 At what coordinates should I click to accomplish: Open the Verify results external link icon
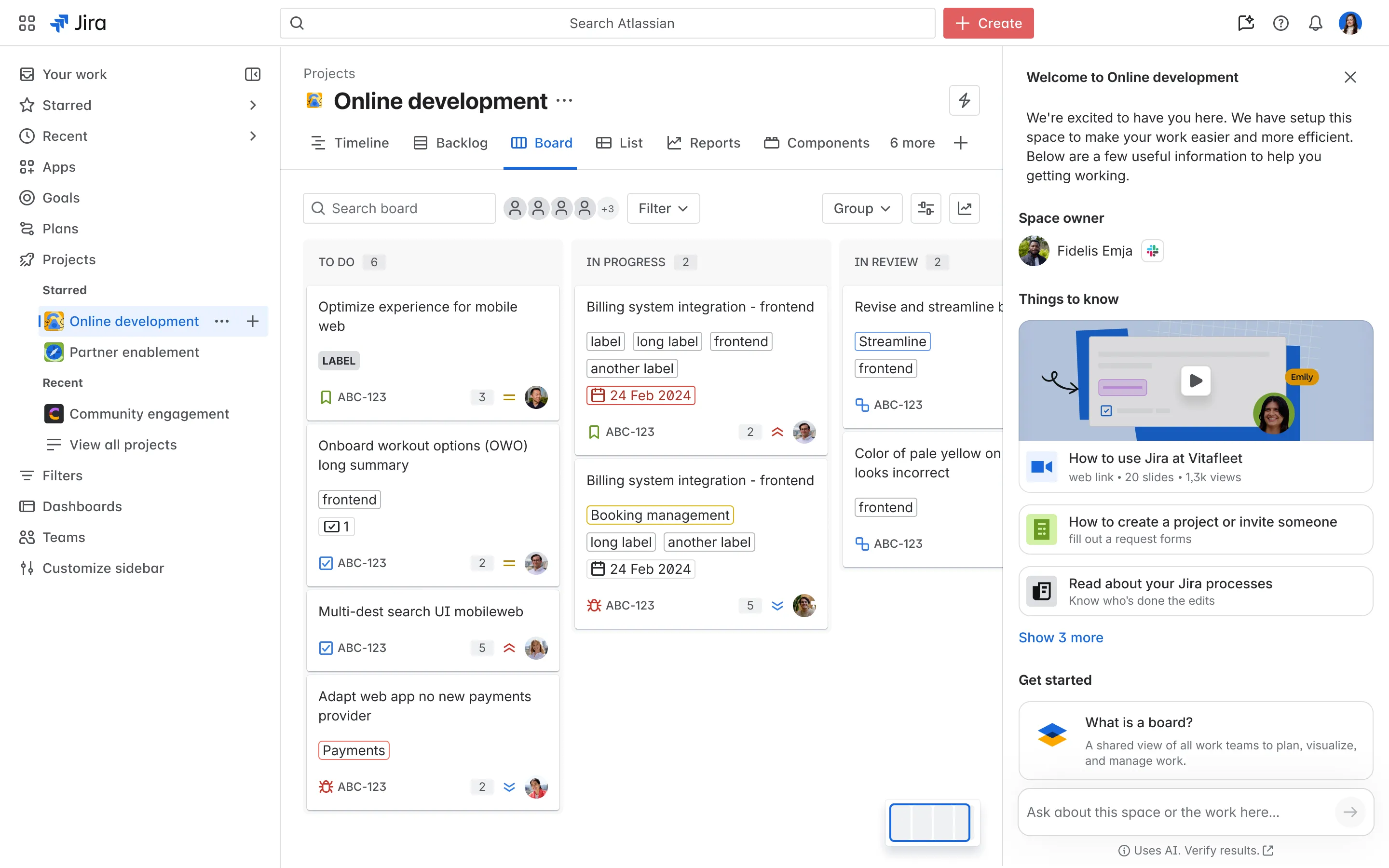(1268, 850)
